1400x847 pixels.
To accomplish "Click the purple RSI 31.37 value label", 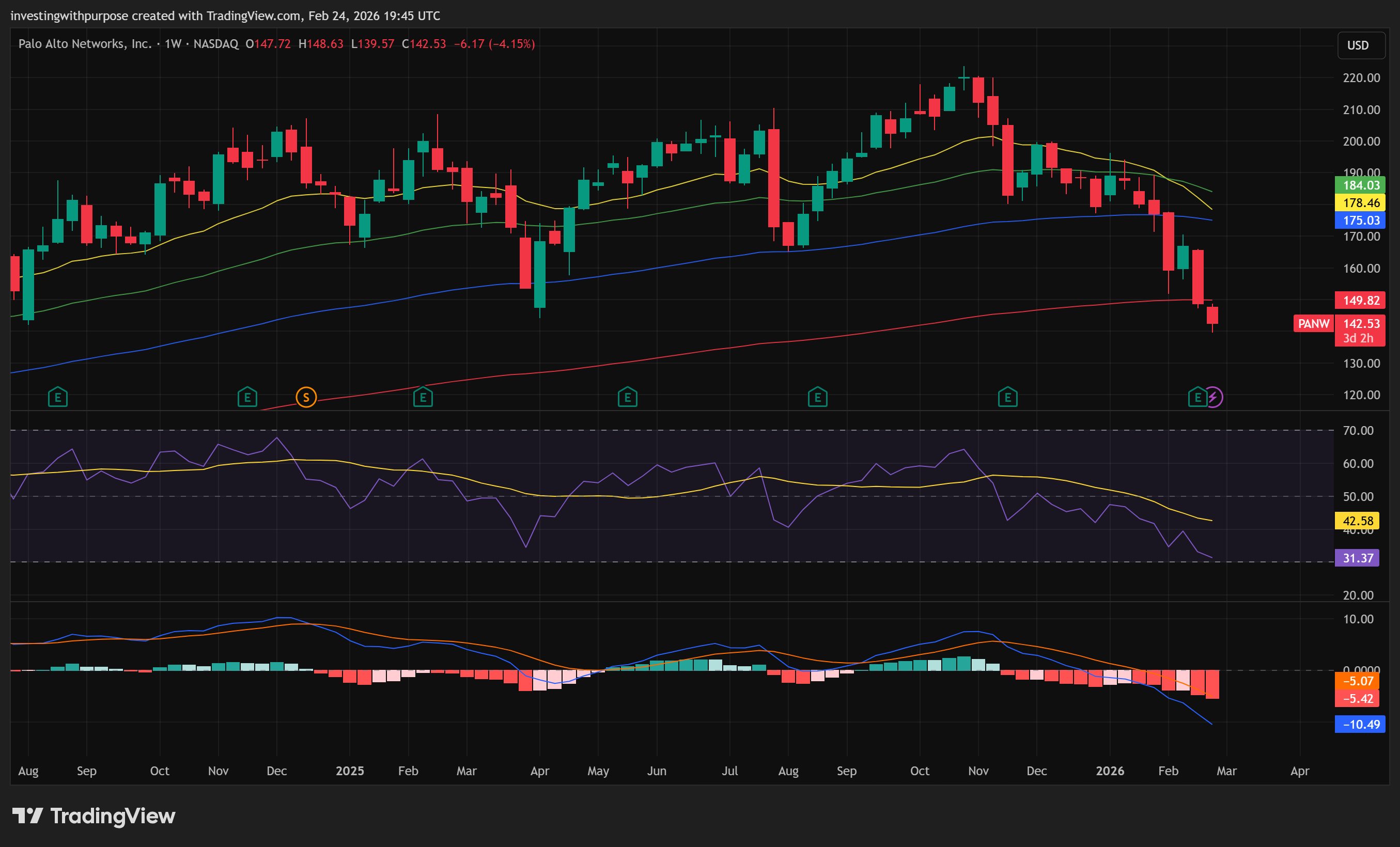I will [x=1357, y=558].
